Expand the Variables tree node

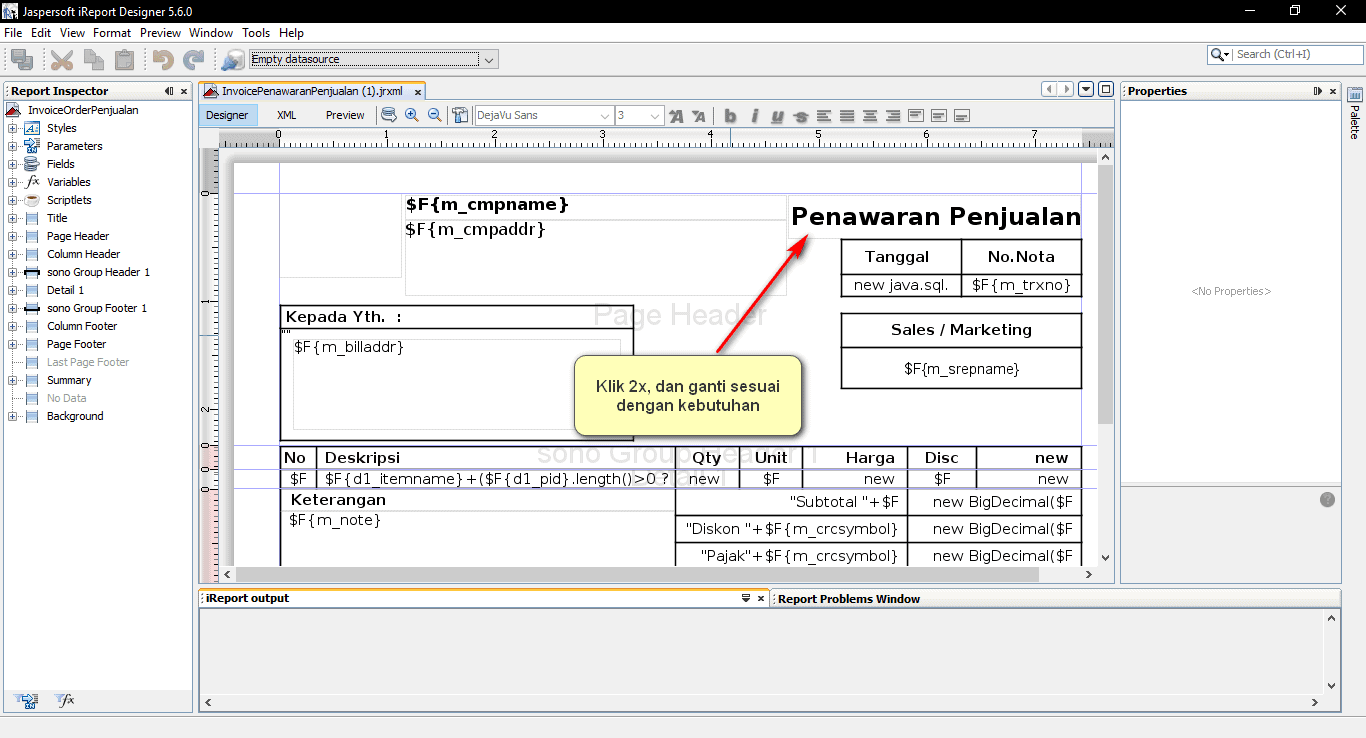(12, 182)
